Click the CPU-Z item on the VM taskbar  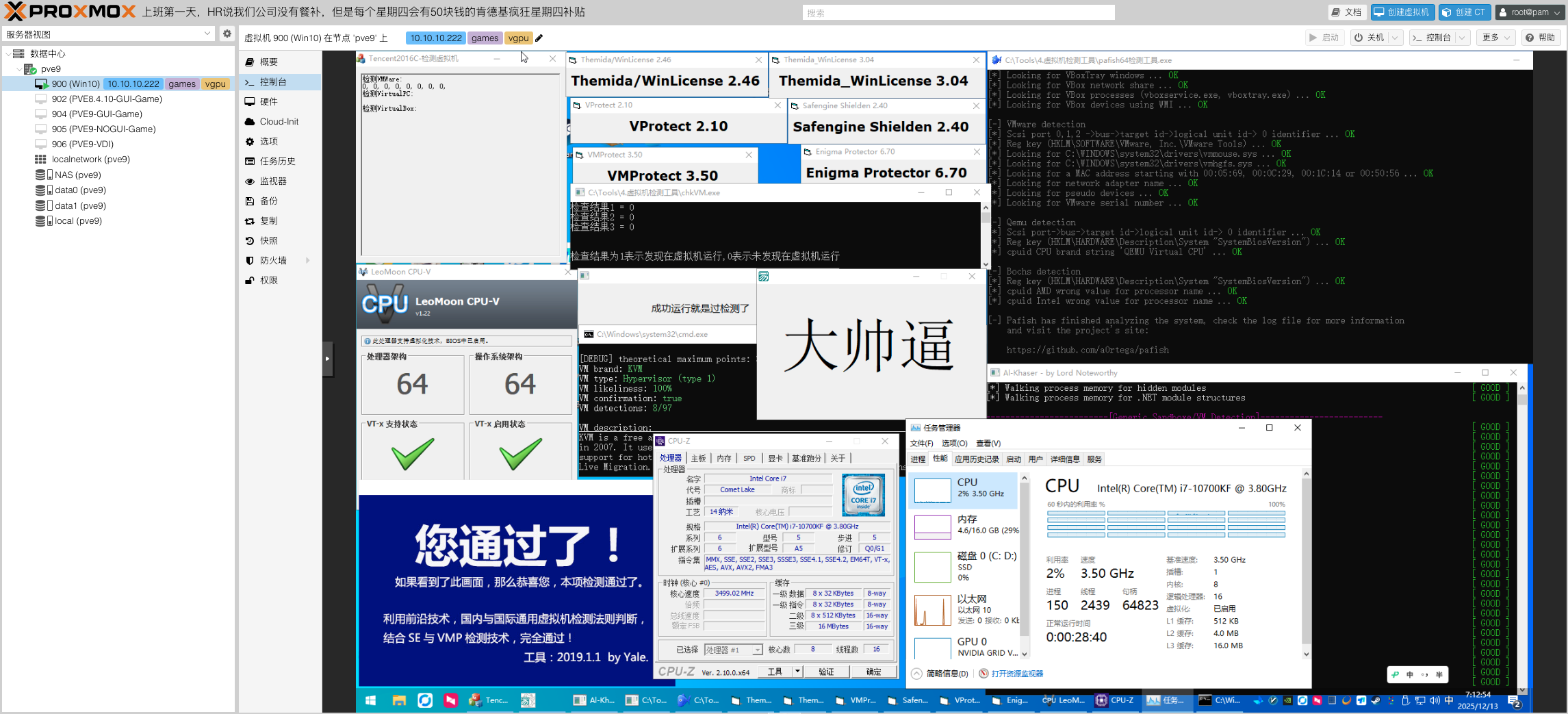pos(1115,700)
